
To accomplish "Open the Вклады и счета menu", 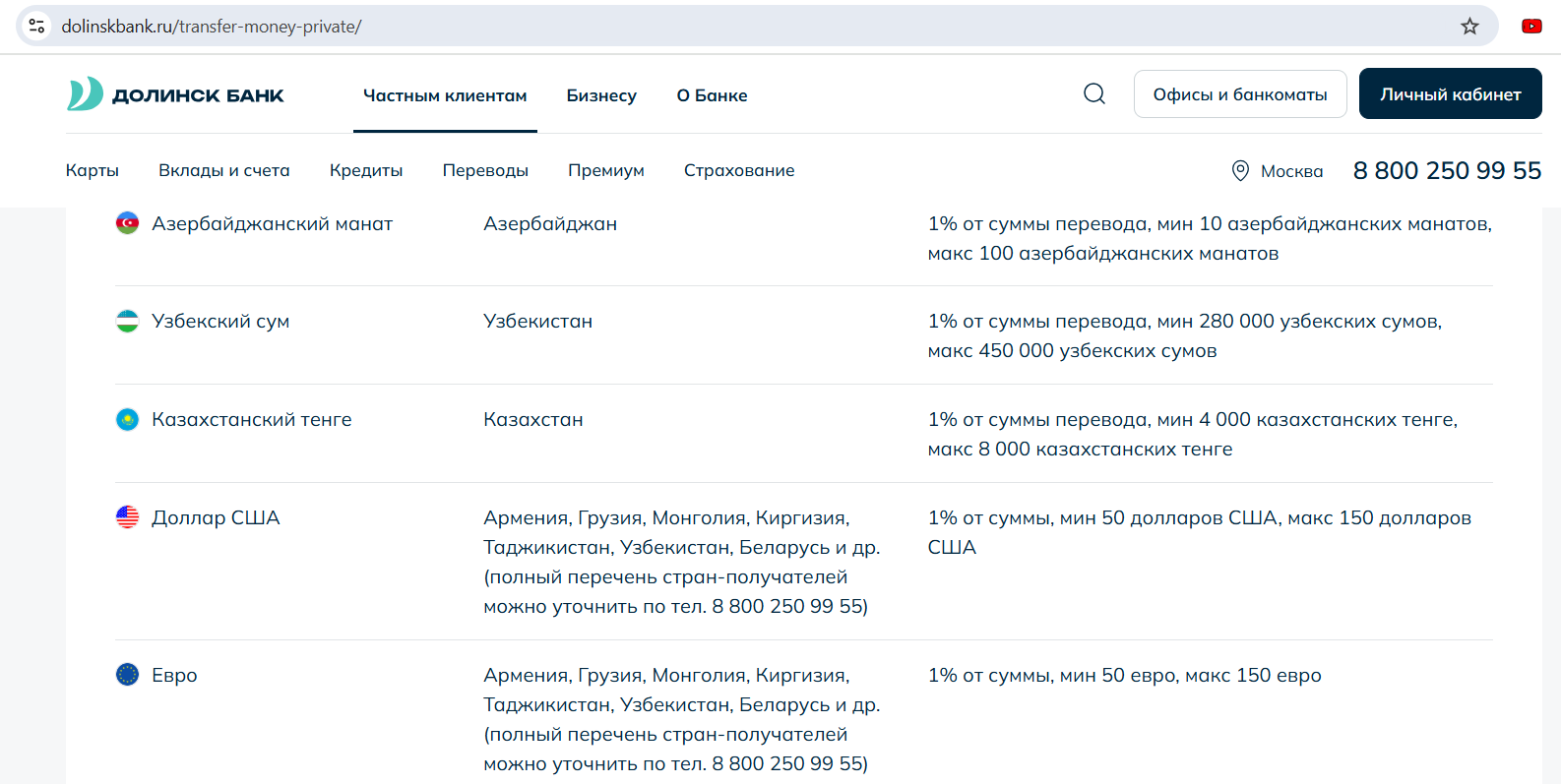I will click(224, 170).
